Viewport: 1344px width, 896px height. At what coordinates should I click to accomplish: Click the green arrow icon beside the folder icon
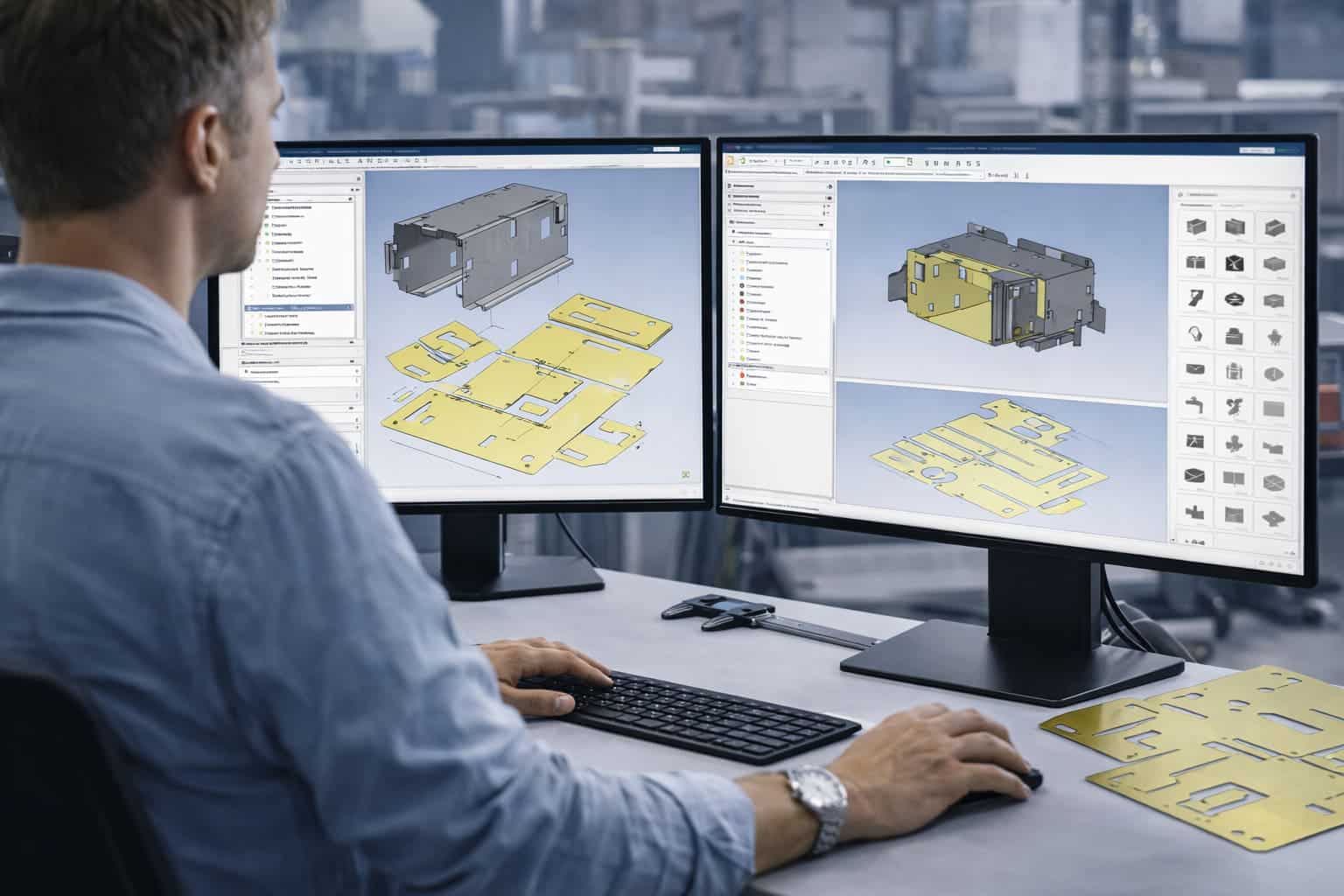pos(741,160)
